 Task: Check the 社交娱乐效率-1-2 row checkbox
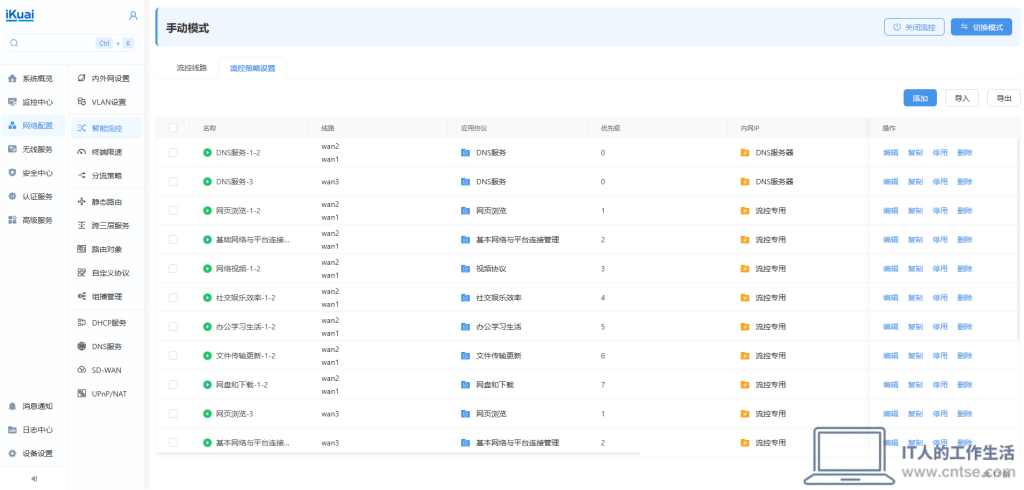click(x=173, y=297)
